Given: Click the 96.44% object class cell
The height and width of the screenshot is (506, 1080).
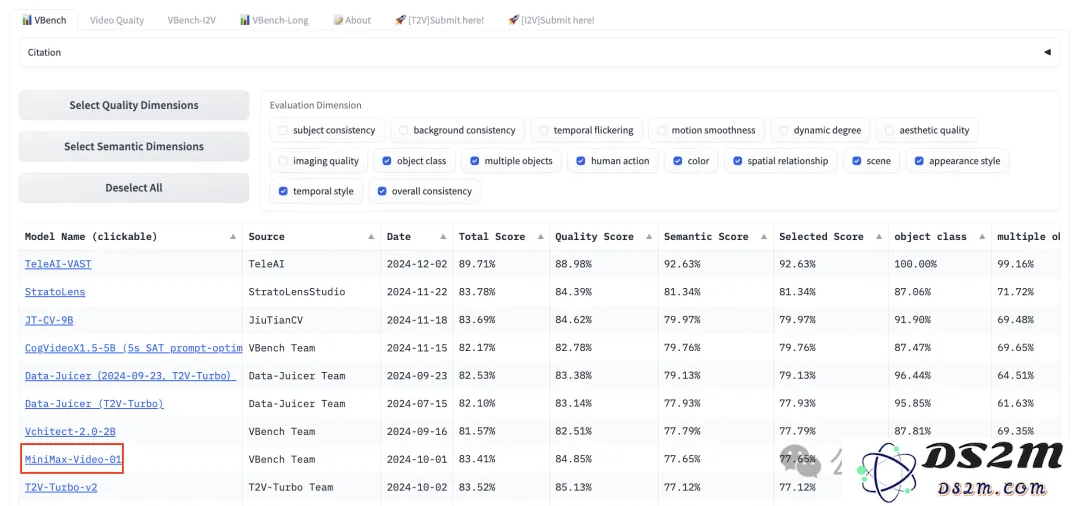Looking at the screenshot, I should [940, 376].
